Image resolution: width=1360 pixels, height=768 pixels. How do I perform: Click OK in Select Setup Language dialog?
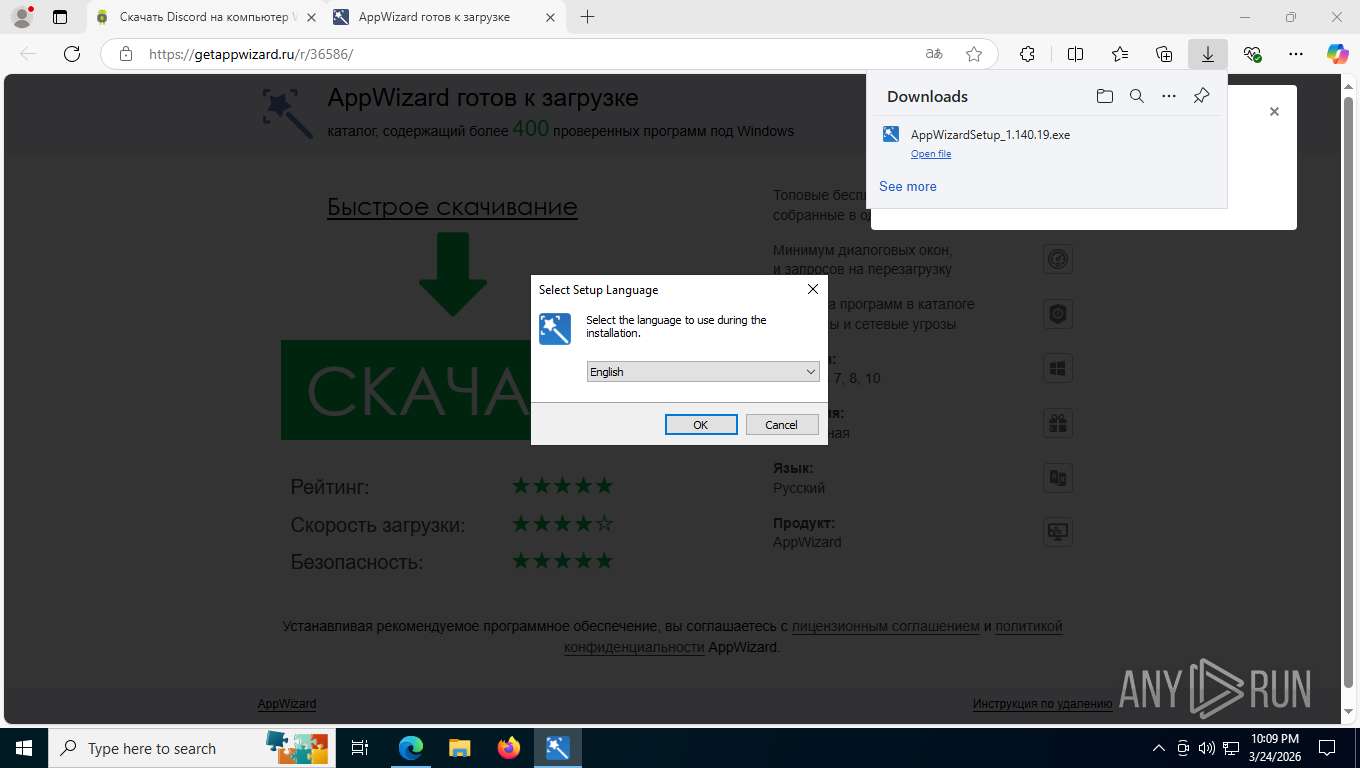tap(701, 425)
